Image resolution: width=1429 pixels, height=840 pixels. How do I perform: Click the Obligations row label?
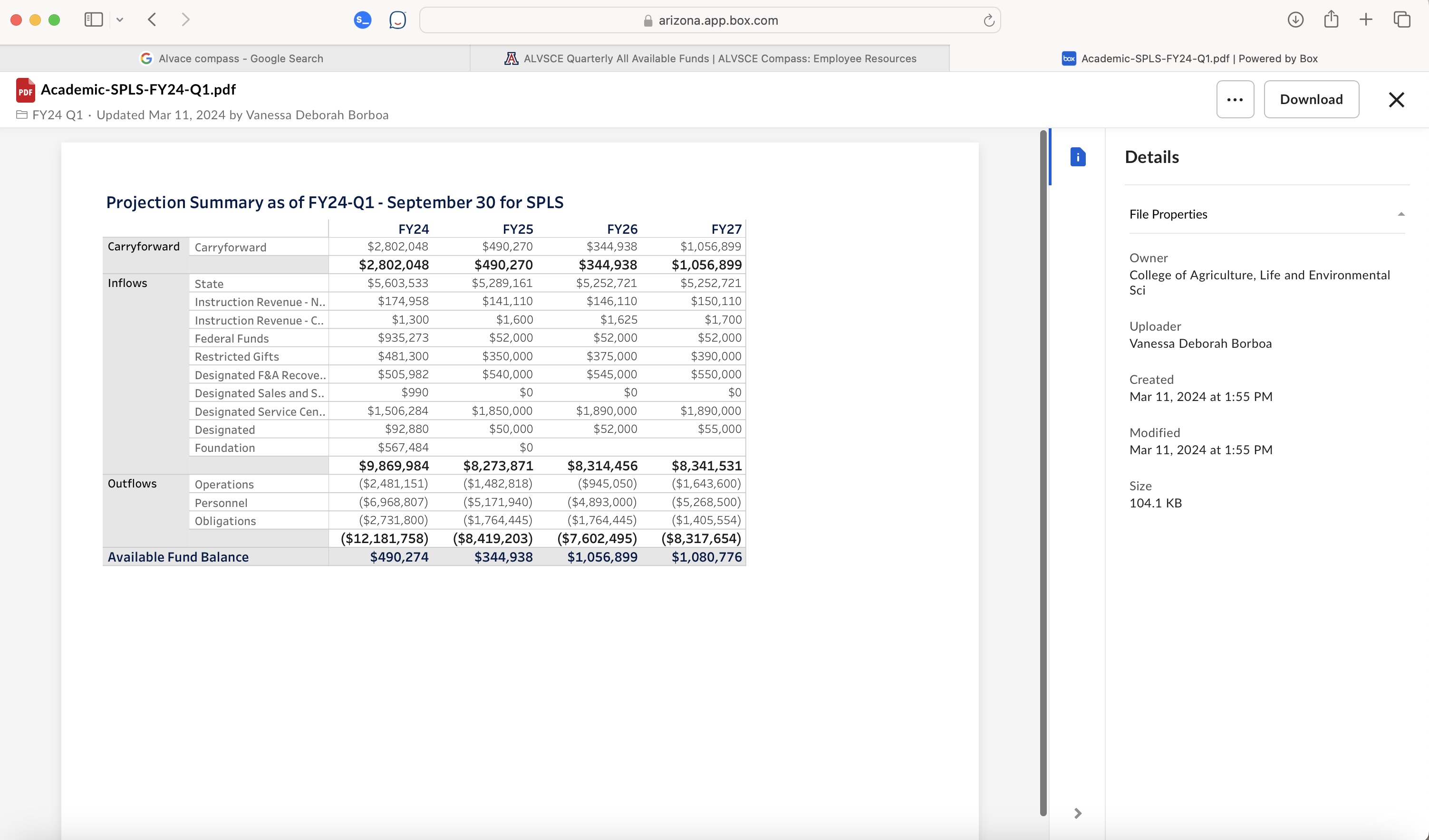pos(225,521)
